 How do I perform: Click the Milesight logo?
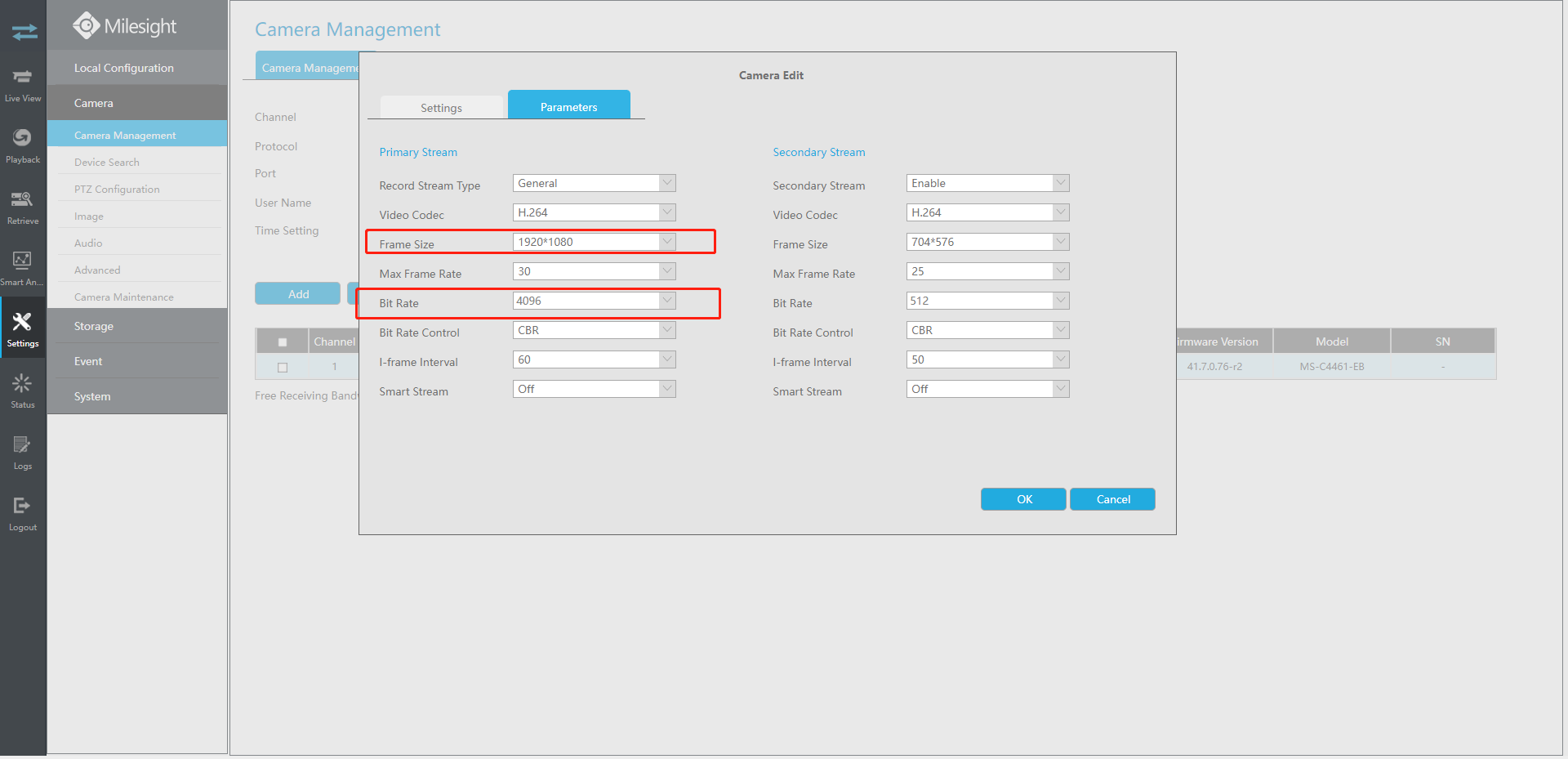(x=125, y=26)
